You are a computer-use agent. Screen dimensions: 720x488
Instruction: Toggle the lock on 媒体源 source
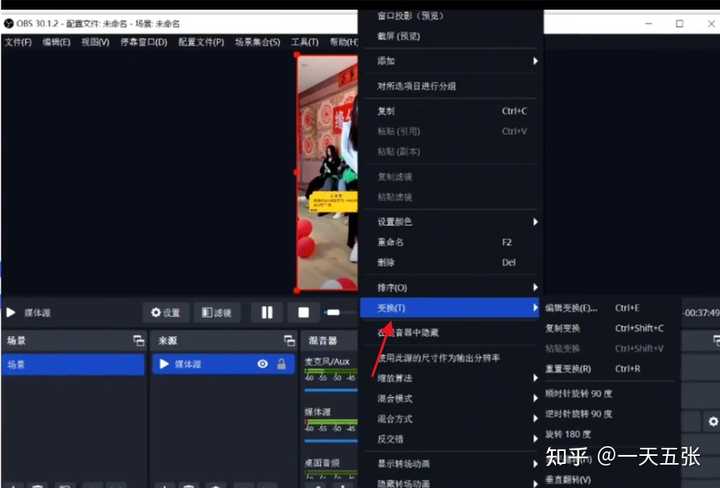(281, 364)
